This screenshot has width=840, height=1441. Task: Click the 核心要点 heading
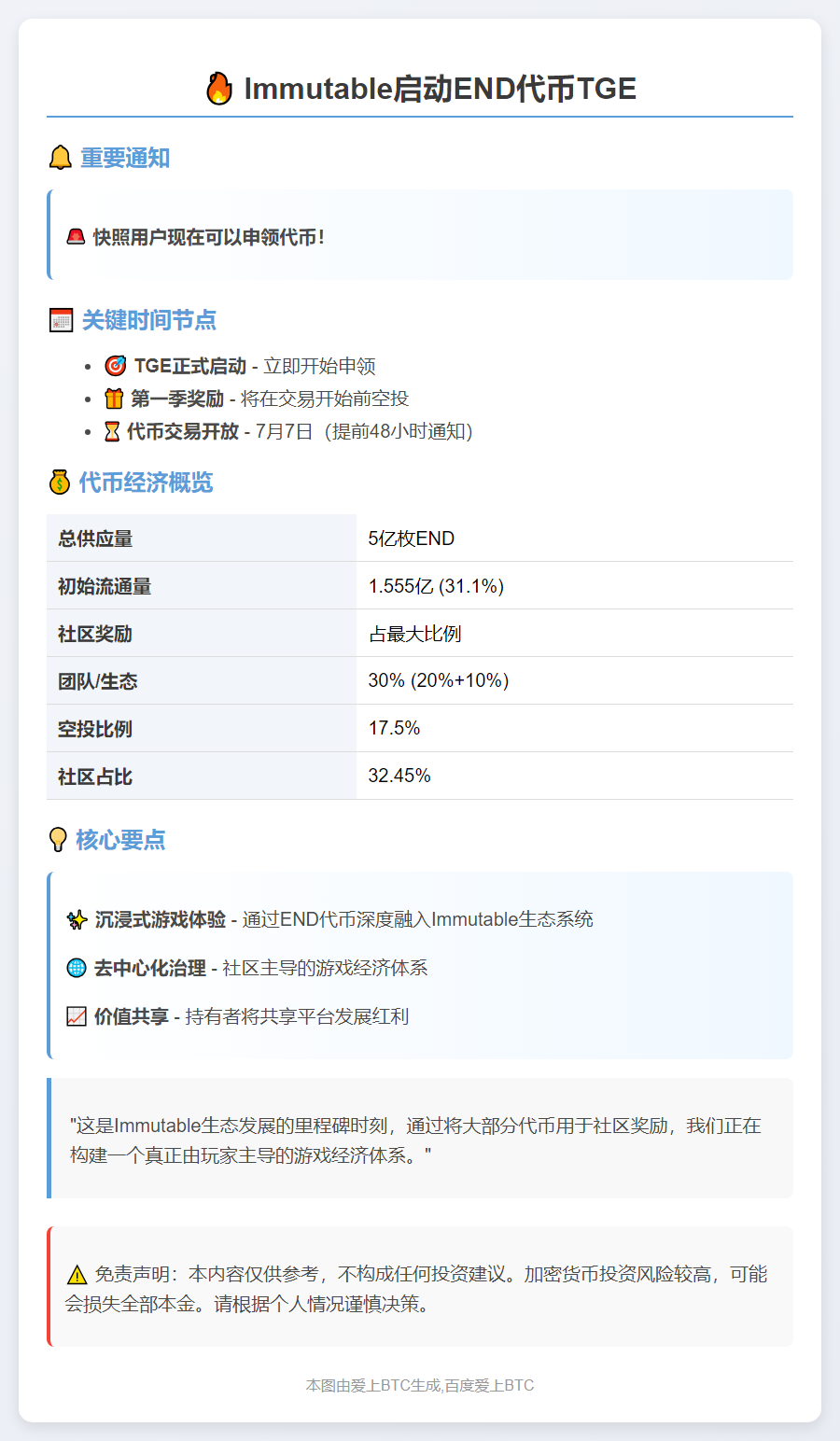click(120, 840)
